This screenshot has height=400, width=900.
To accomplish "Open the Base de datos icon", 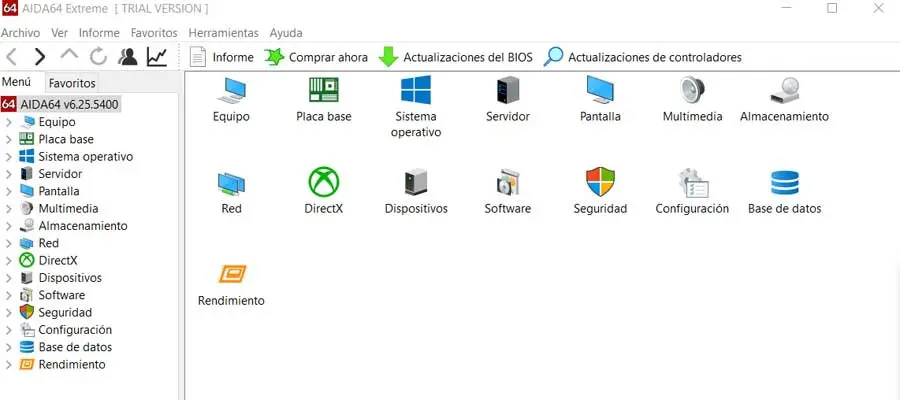I will pyautogui.click(x=785, y=183).
